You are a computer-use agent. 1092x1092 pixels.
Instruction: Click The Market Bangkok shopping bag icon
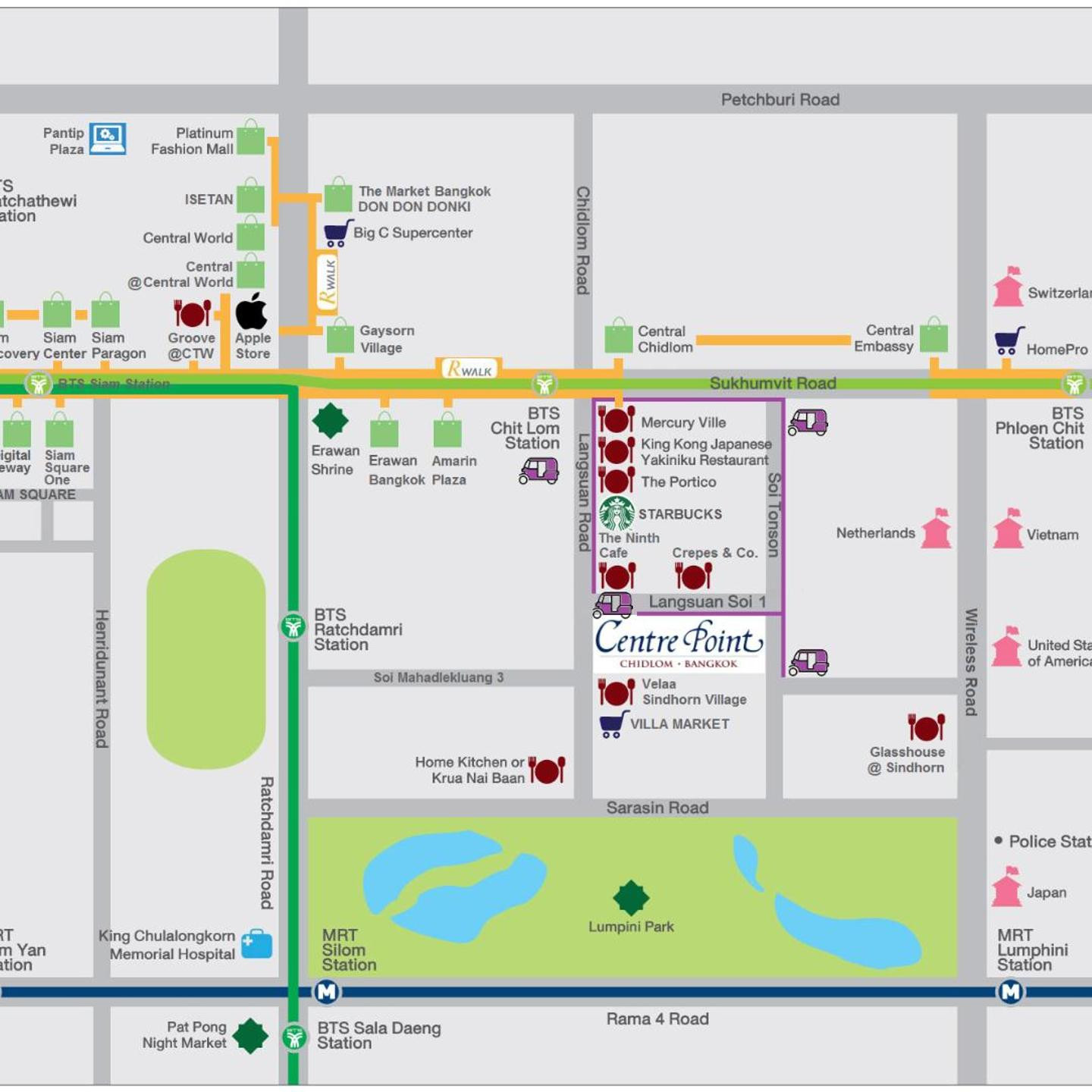(338, 195)
